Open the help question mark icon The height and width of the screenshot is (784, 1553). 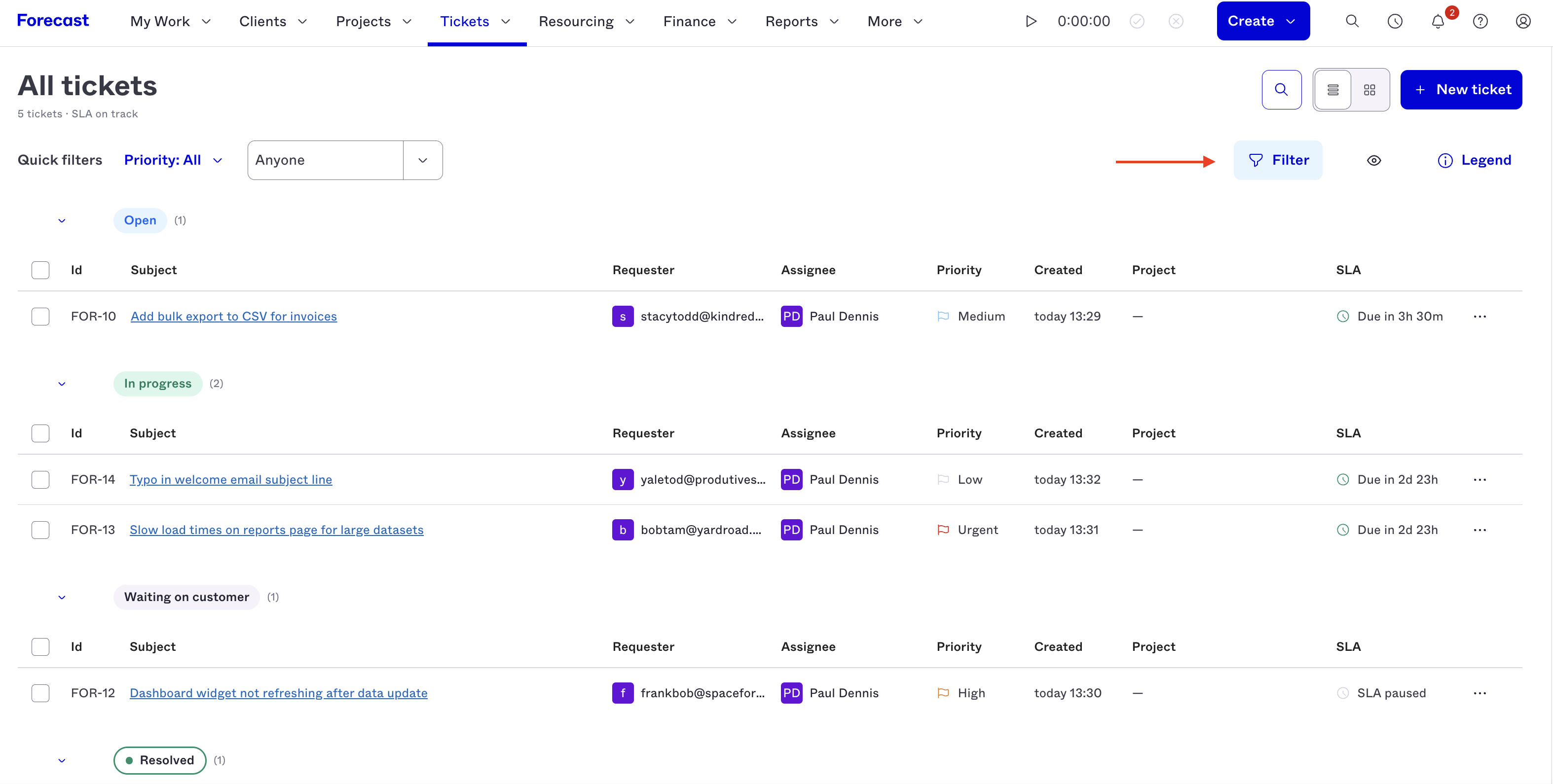tap(1480, 22)
